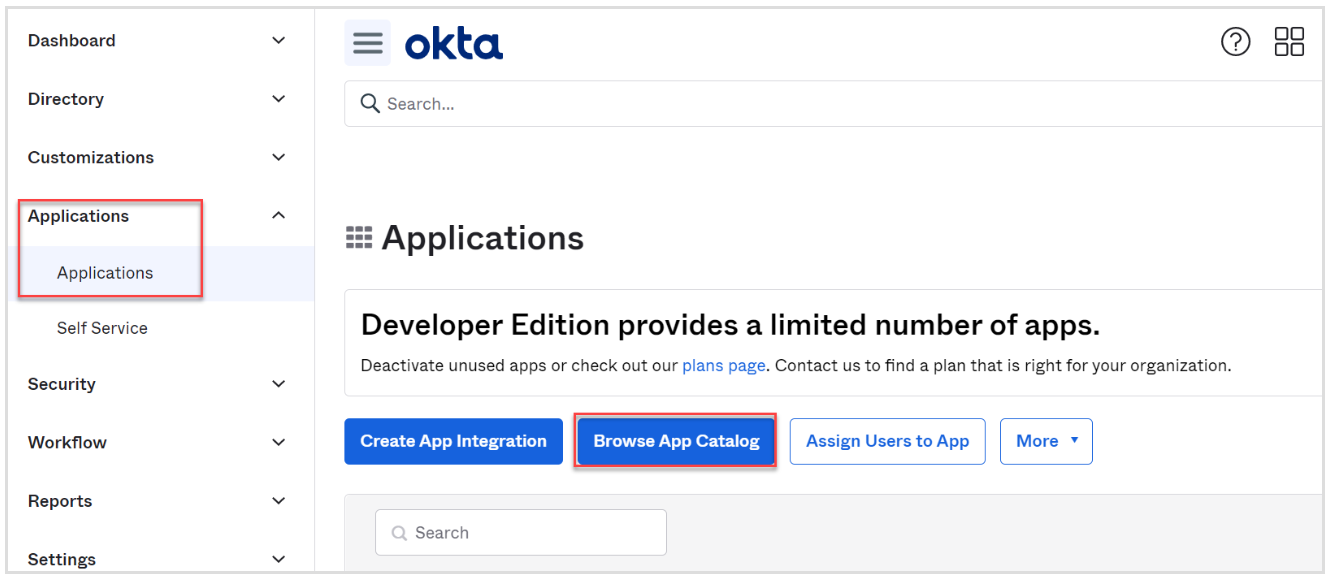Click Assign Users to App

(x=887, y=441)
